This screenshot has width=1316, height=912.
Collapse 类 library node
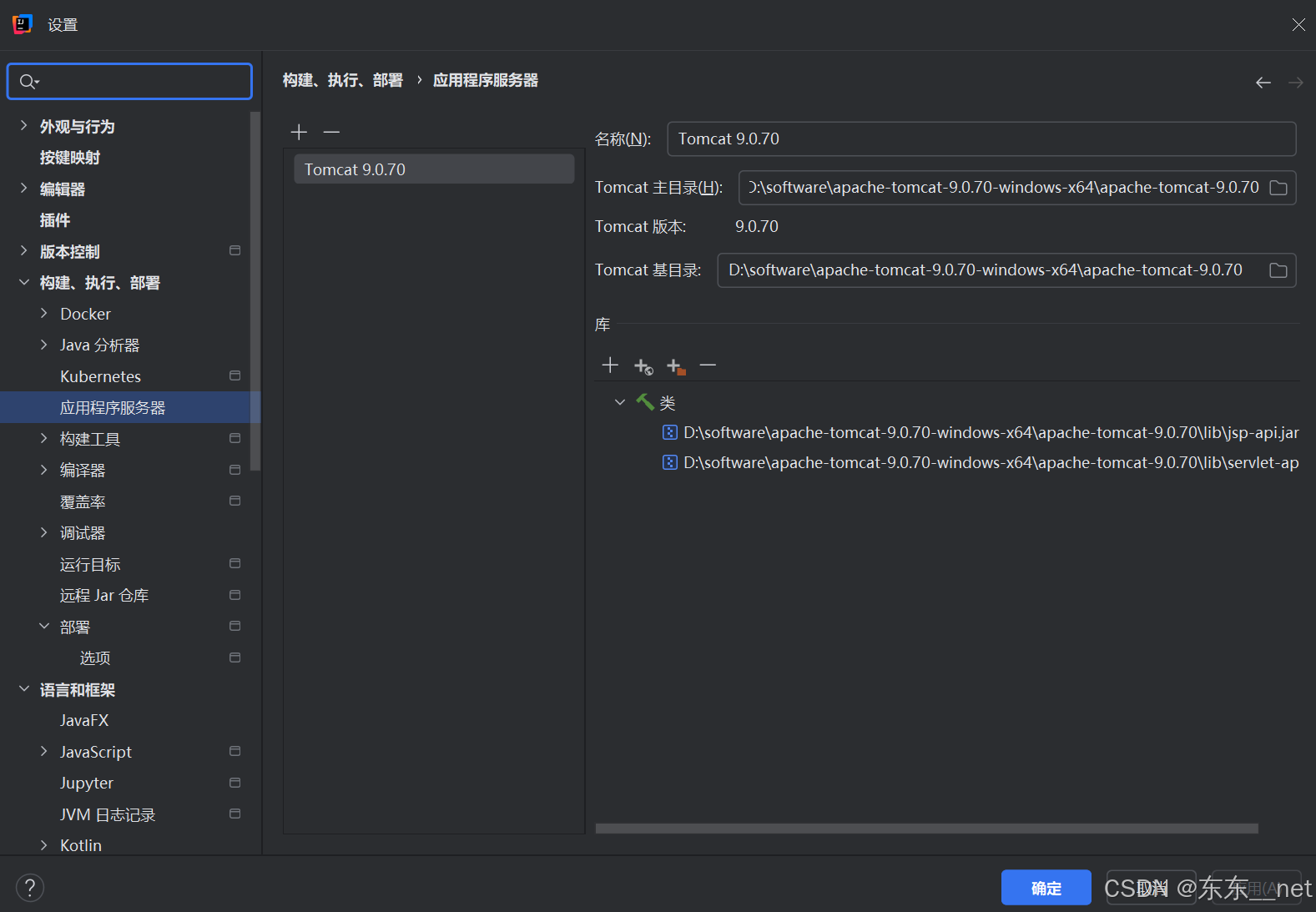(620, 403)
